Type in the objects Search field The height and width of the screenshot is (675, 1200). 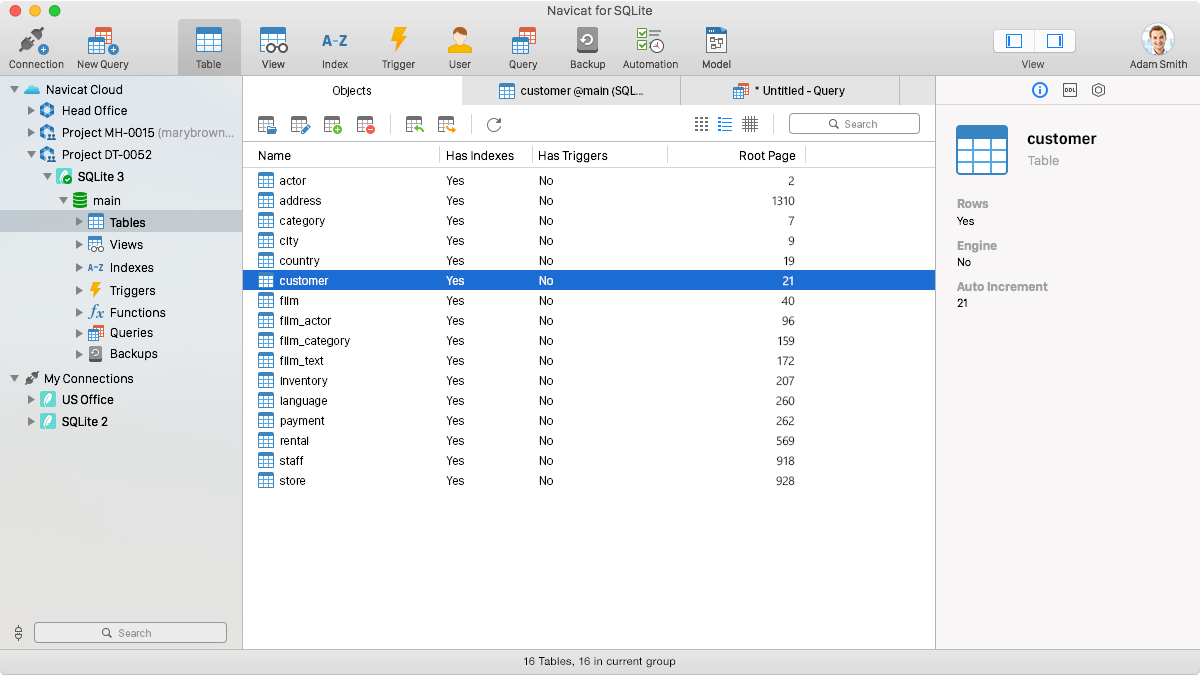pos(854,123)
